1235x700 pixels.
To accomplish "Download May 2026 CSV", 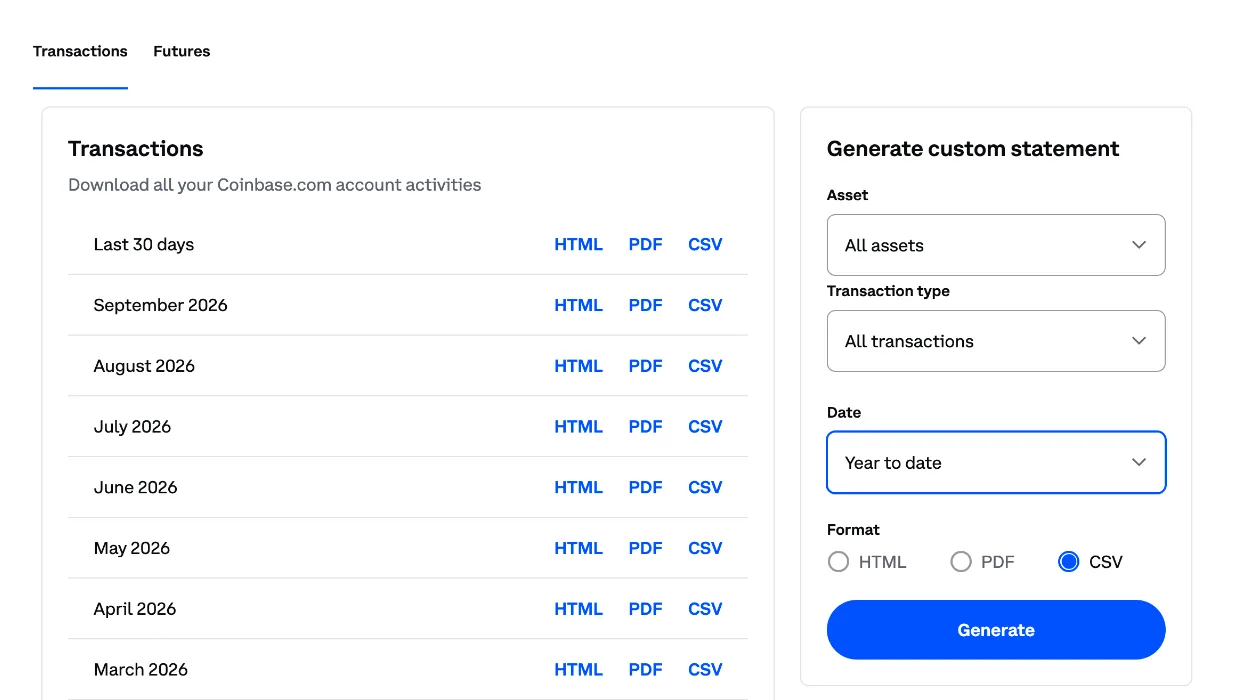I will point(705,548).
